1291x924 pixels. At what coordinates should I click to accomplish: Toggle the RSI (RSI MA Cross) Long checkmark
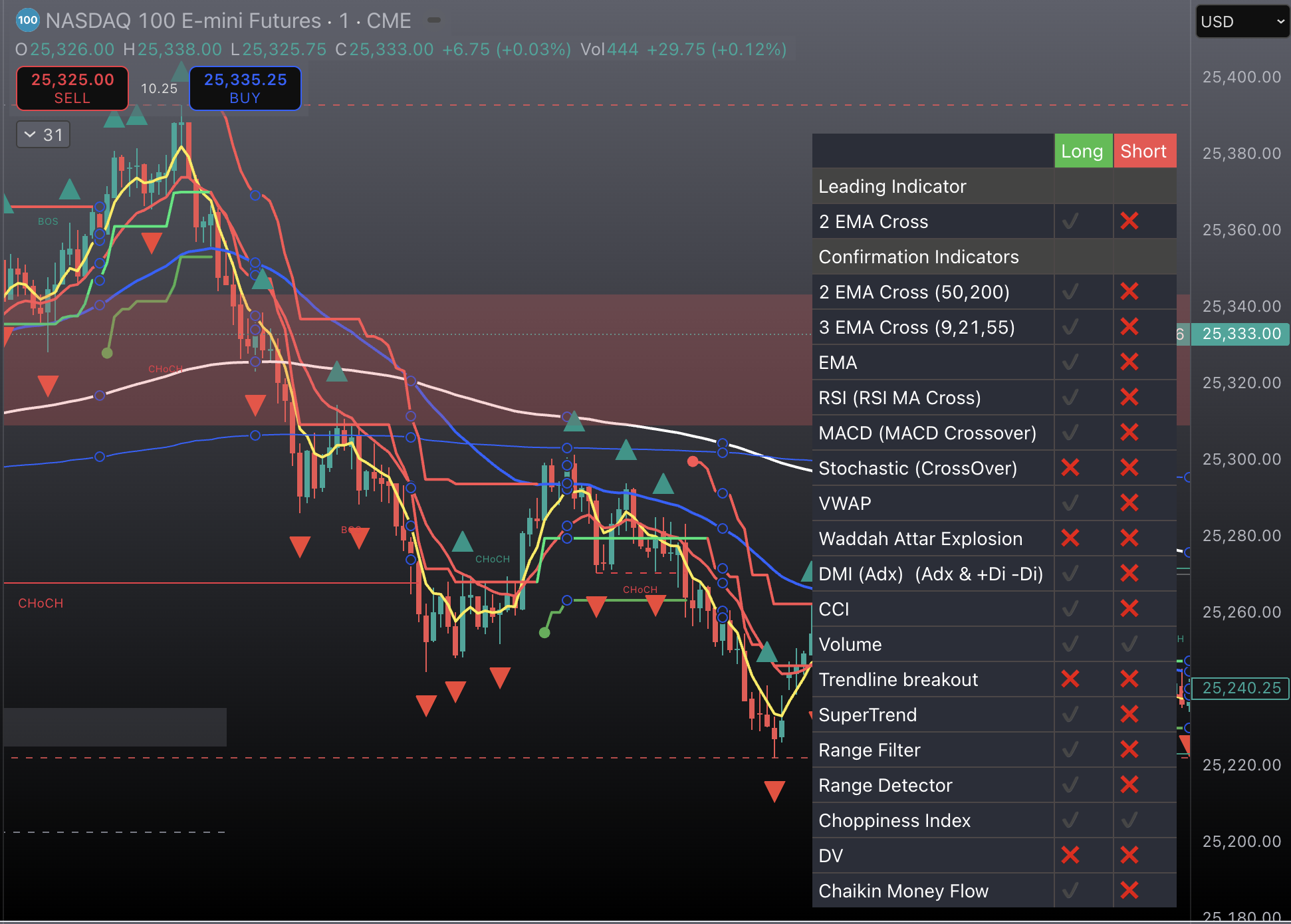point(1070,397)
